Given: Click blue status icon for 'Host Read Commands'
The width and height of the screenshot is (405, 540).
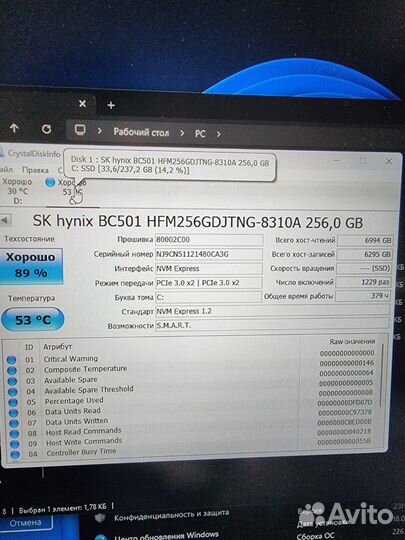Looking at the screenshot, I should [14, 434].
